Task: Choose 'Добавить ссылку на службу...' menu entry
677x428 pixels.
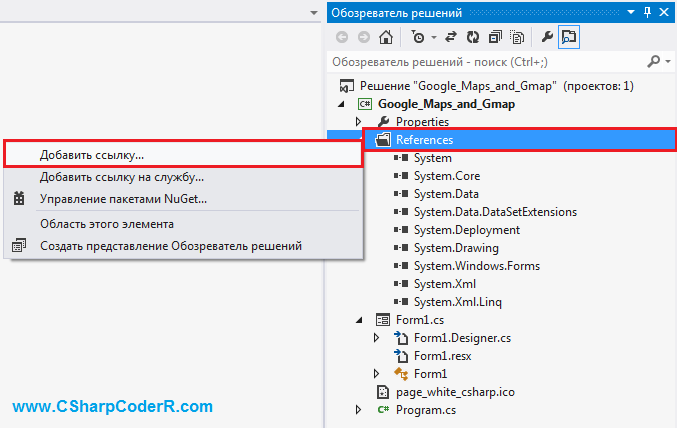Action: pos(183,177)
